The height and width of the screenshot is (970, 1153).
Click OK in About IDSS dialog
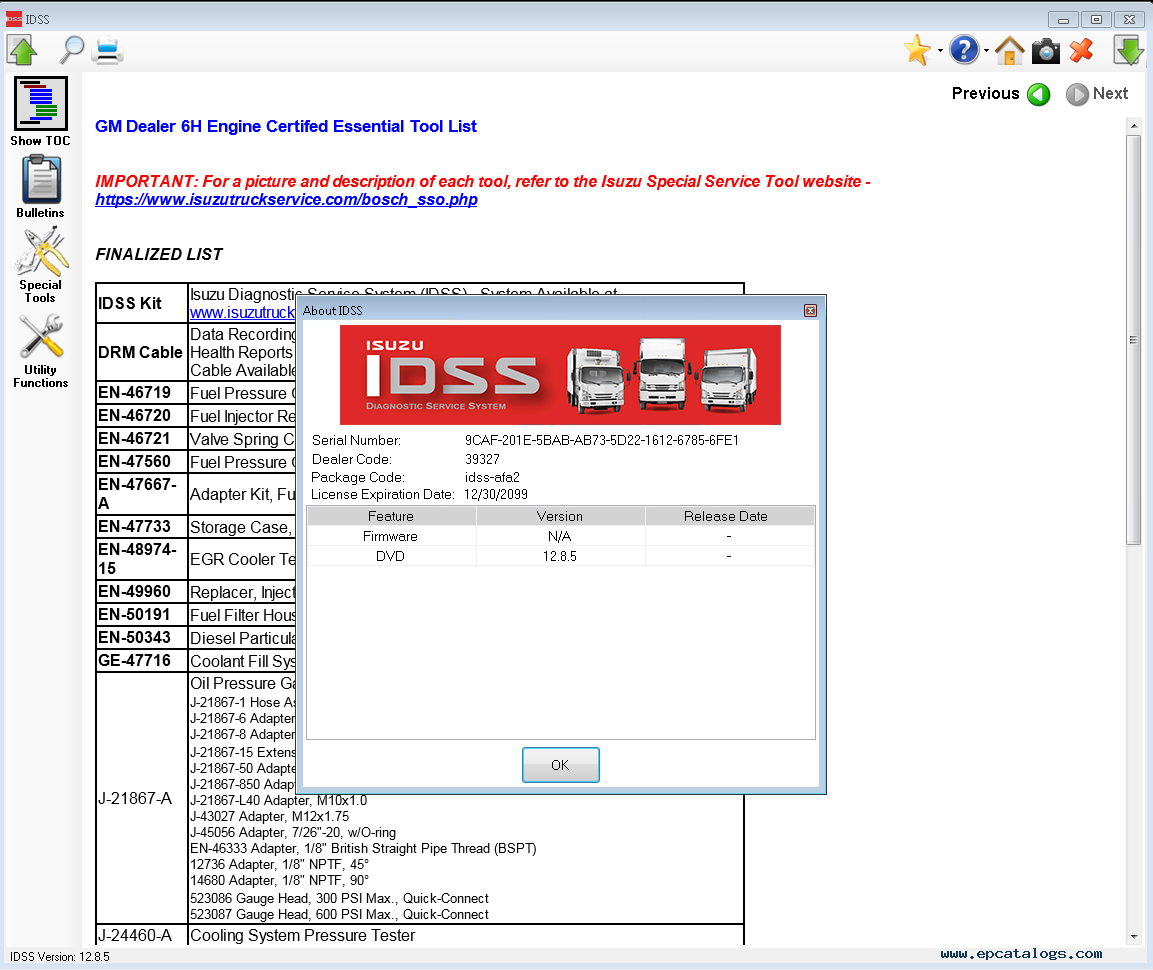pyautogui.click(x=560, y=765)
